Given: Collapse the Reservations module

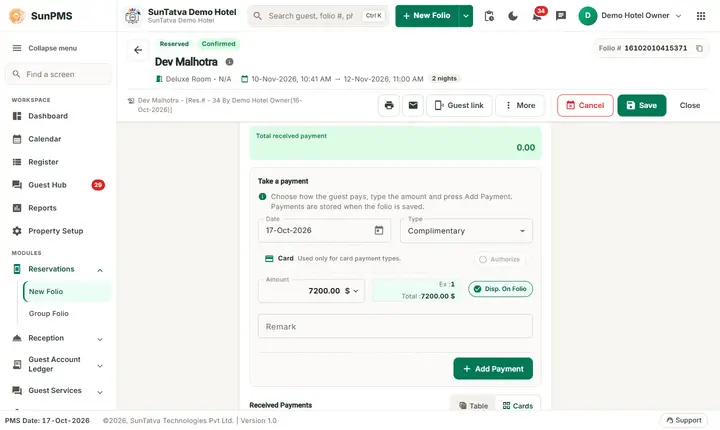Looking at the screenshot, I should [100, 270].
